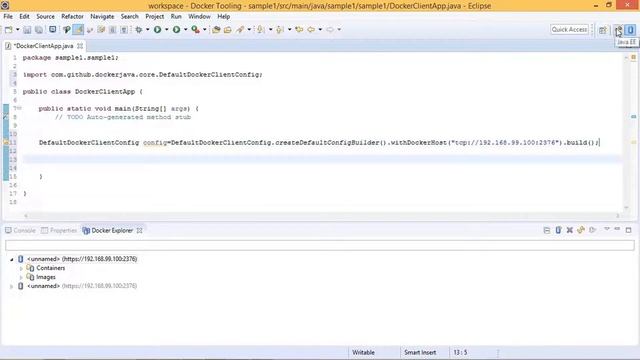640x360 pixels.
Task: Click the Open Type package icon
Action: coord(216,29)
